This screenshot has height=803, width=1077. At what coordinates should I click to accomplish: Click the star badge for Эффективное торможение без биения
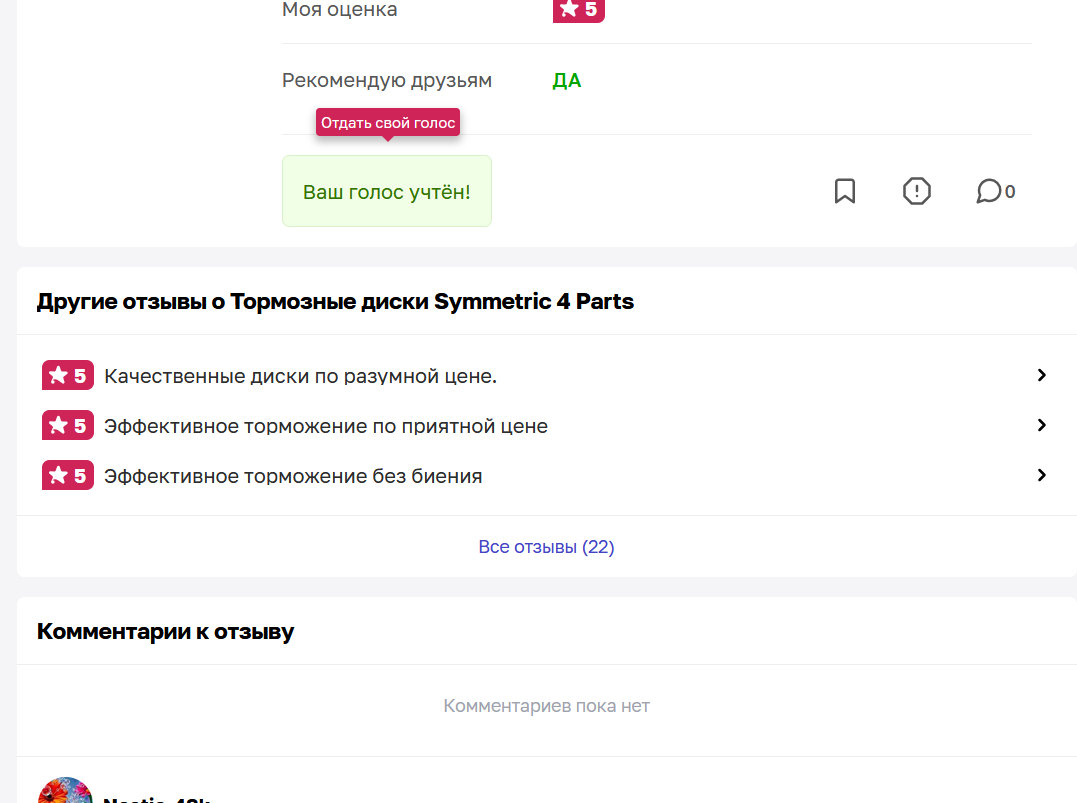click(67, 475)
